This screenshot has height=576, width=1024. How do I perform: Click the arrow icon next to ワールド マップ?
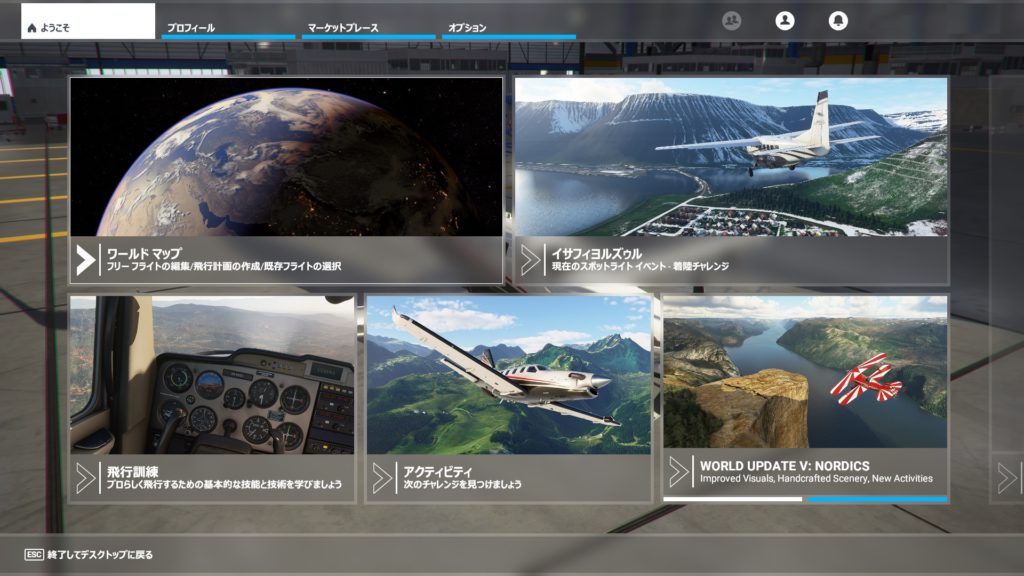coord(86,260)
